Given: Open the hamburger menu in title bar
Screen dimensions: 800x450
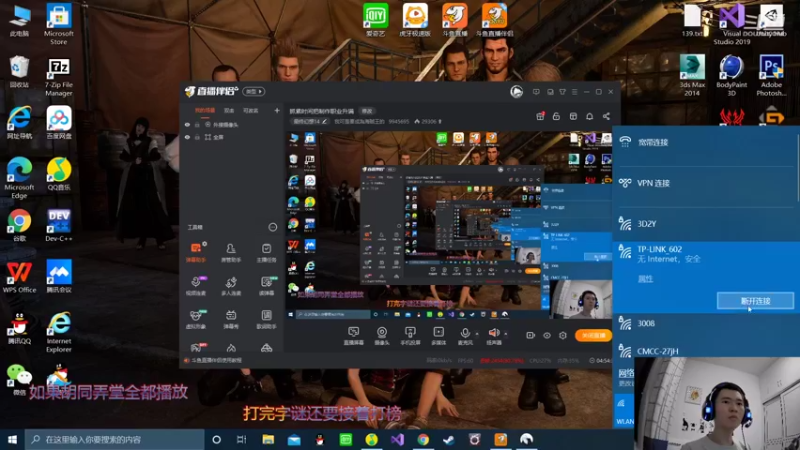Looking at the screenshot, I should tap(574, 92).
